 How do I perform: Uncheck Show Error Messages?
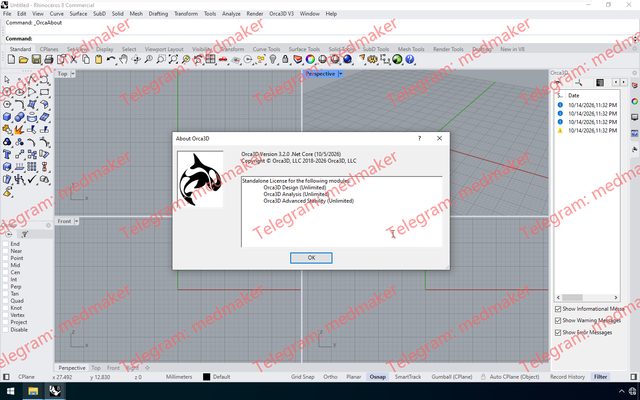click(x=558, y=333)
